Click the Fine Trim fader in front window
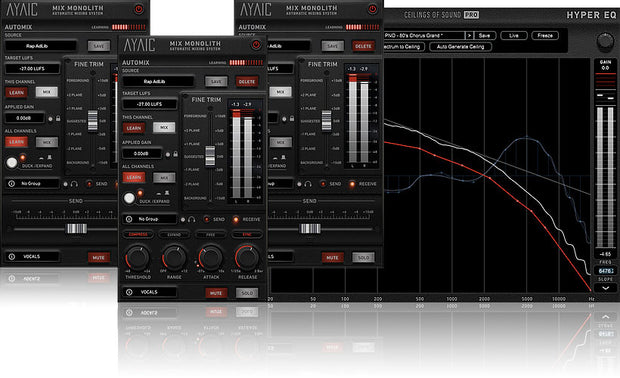Image resolution: width=620 pixels, height=378 pixels. pos(210,156)
